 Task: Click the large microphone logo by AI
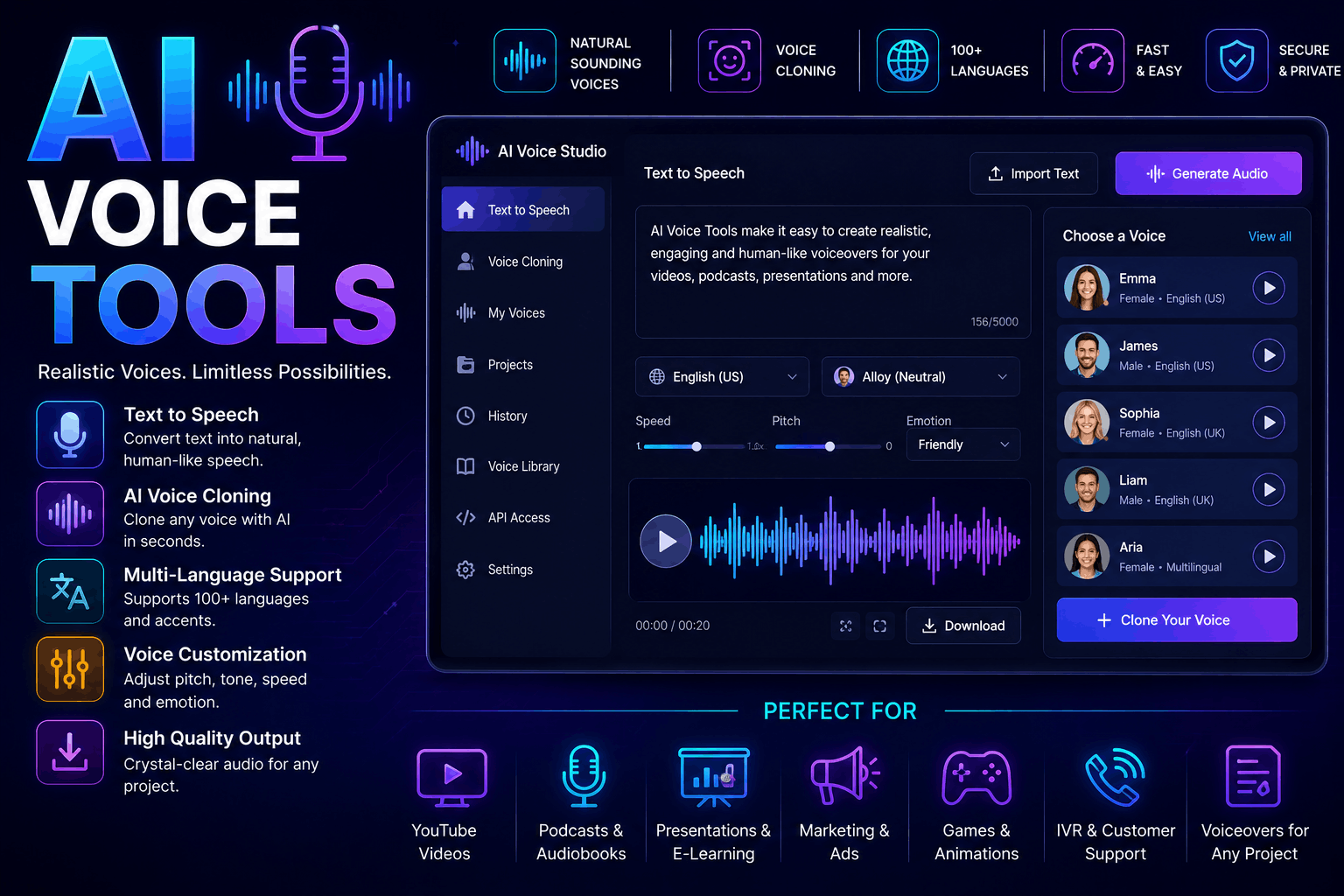(319, 93)
